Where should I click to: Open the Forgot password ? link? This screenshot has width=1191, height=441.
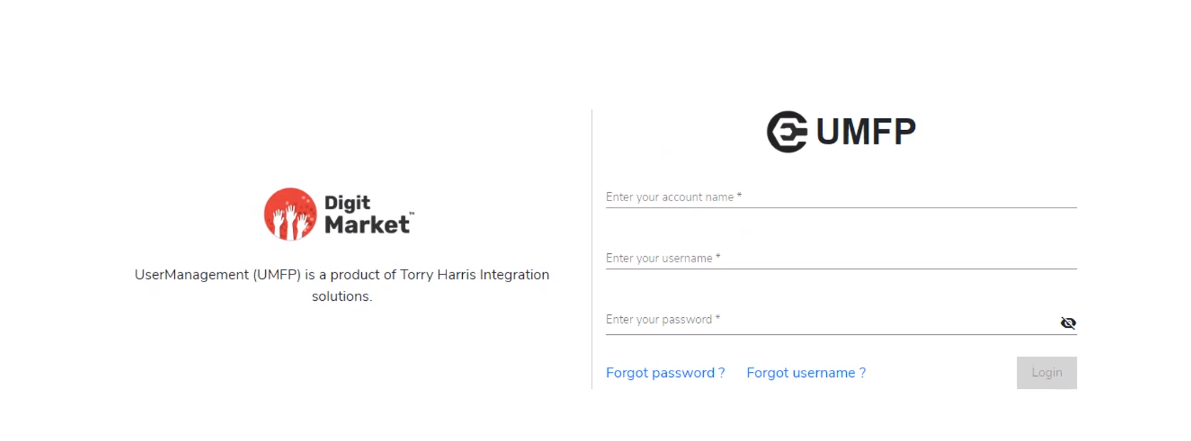(x=665, y=373)
